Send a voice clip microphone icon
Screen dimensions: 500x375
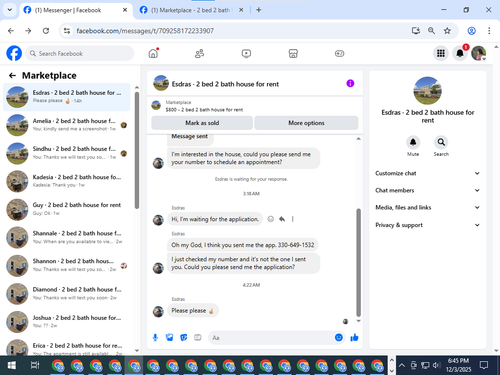pyautogui.click(x=155, y=338)
